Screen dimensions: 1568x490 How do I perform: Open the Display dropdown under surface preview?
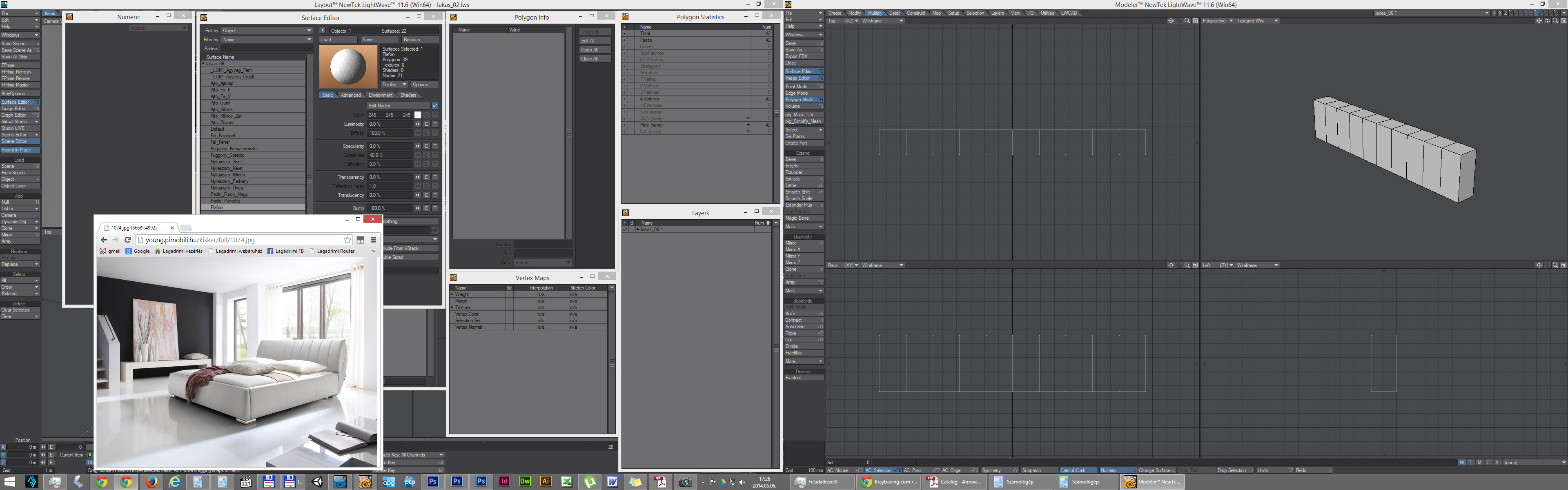[x=394, y=85]
